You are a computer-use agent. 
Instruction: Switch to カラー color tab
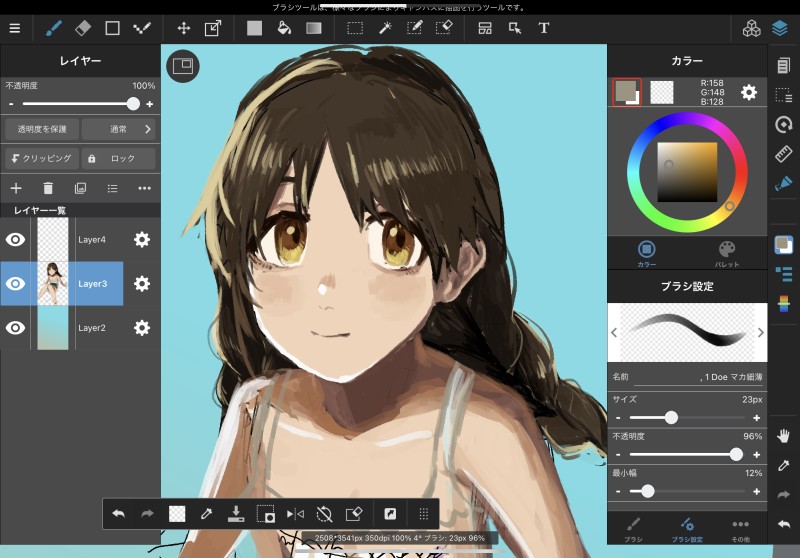point(646,253)
